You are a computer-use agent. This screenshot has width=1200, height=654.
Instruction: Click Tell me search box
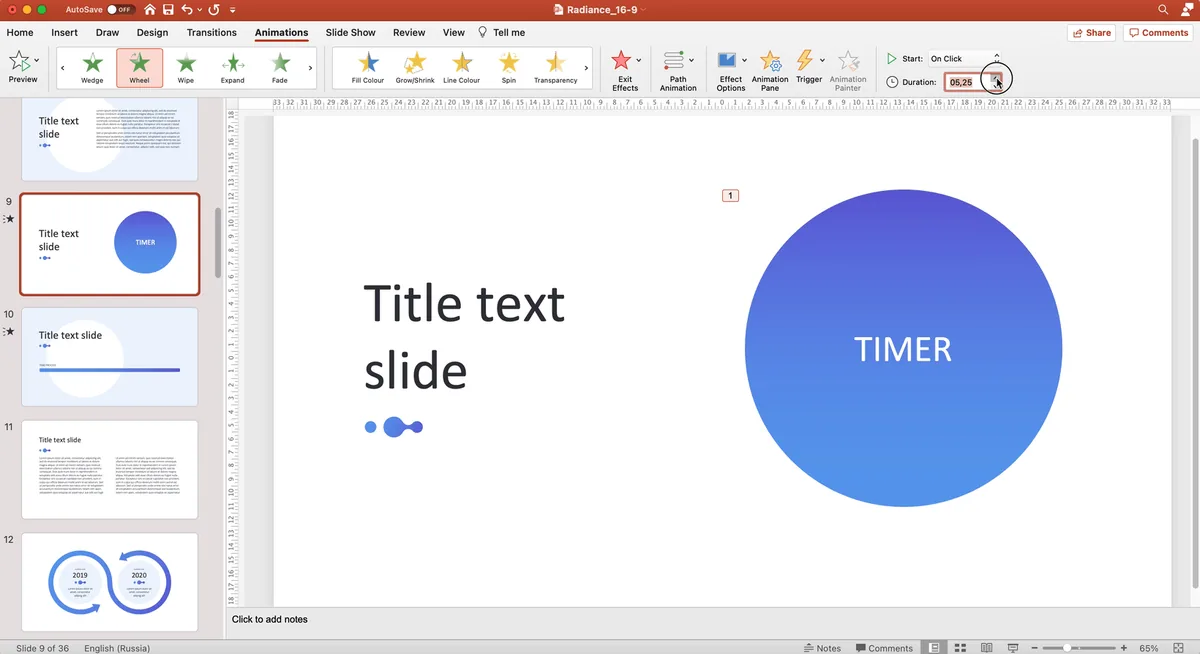[502, 32]
